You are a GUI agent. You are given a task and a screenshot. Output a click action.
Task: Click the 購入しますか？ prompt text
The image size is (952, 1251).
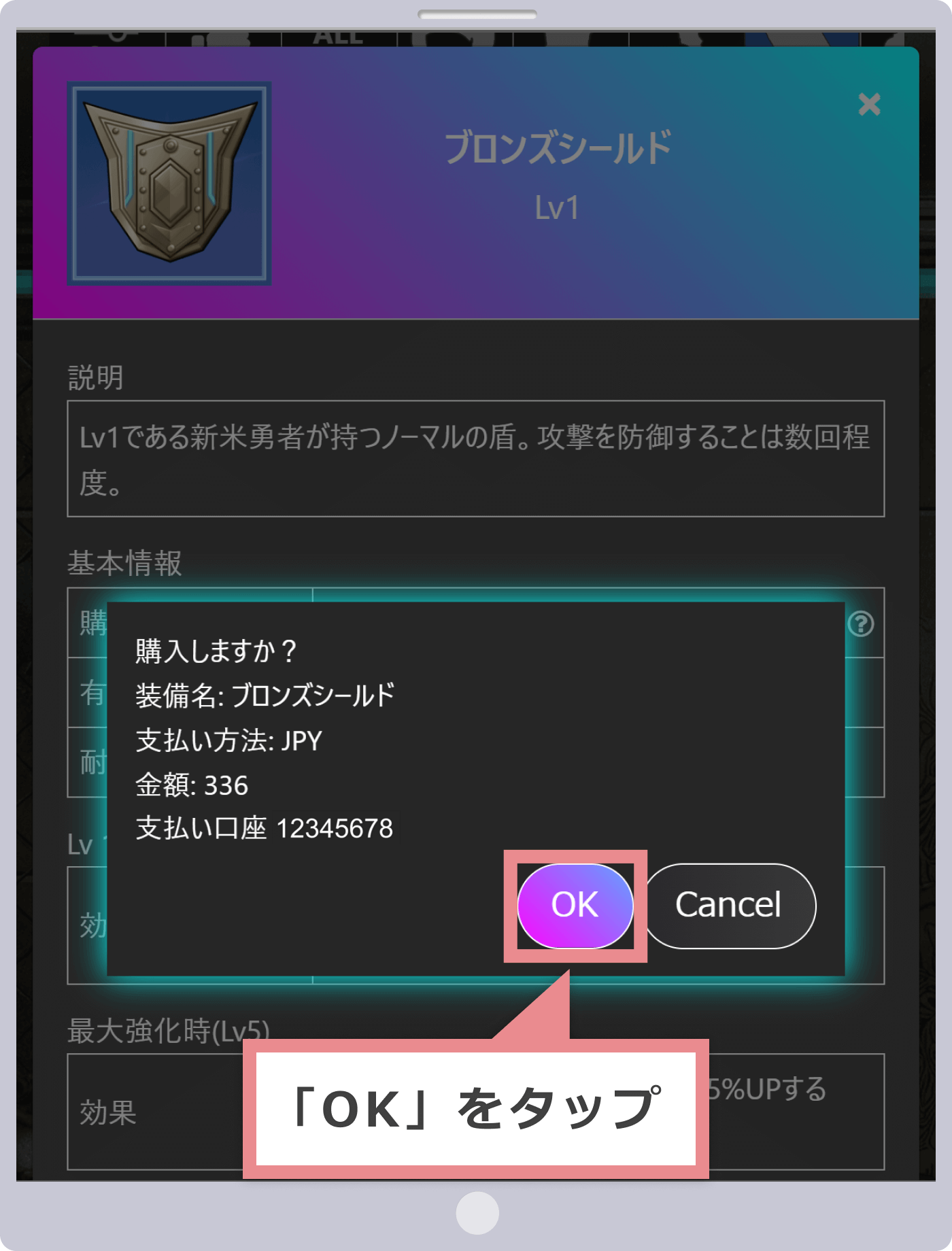pos(216,651)
